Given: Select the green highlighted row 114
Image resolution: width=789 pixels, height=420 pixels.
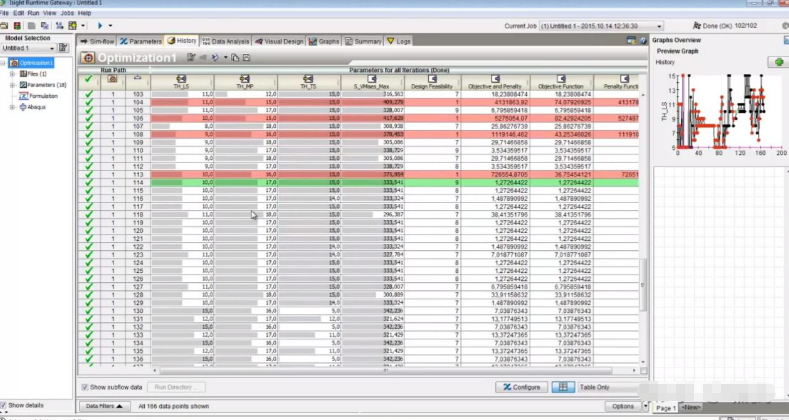Looking at the screenshot, I should click(x=300, y=183).
